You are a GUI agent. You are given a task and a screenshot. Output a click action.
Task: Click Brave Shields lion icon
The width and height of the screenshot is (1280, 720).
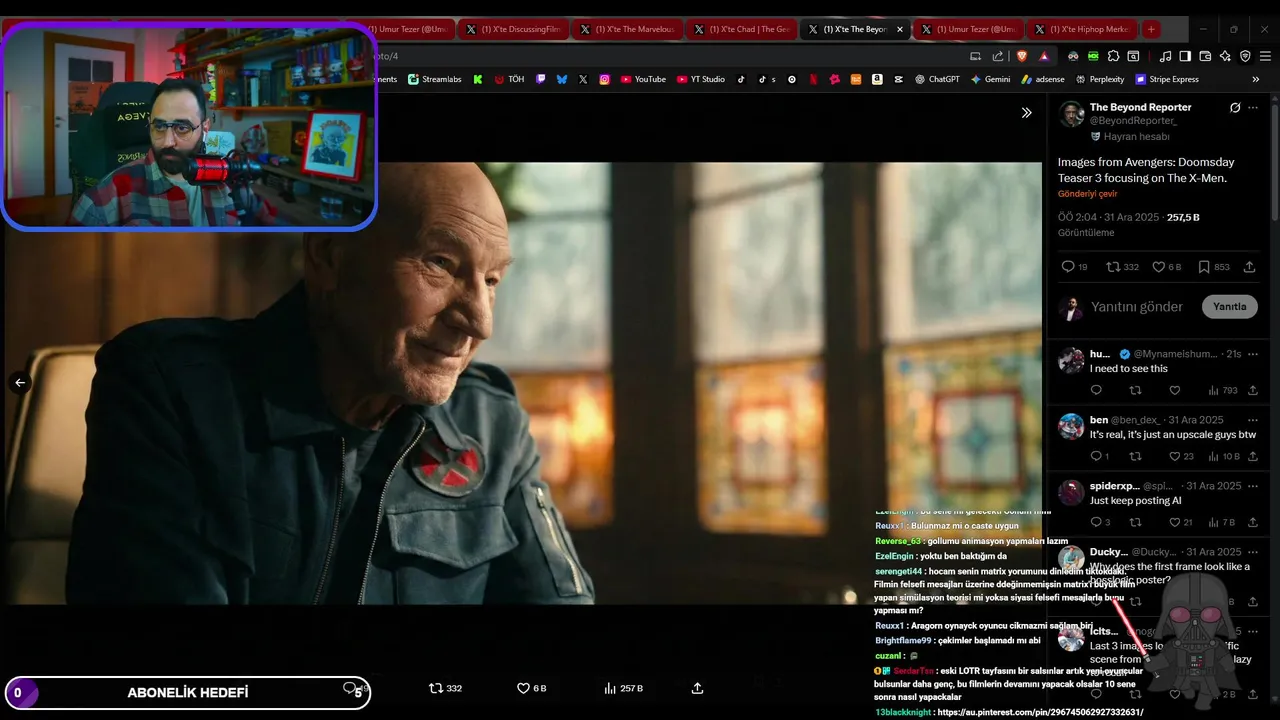coord(1021,56)
